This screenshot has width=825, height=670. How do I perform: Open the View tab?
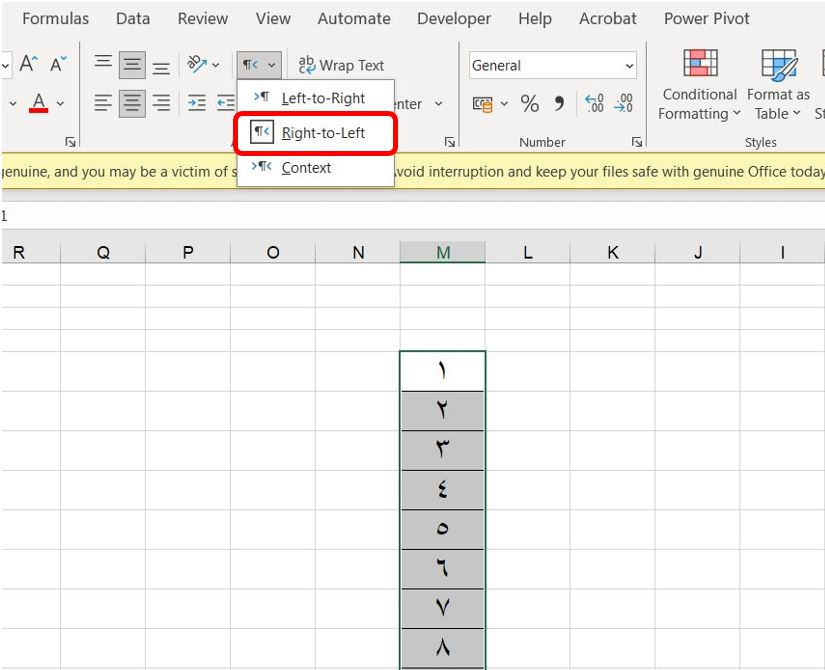(273, 18)
